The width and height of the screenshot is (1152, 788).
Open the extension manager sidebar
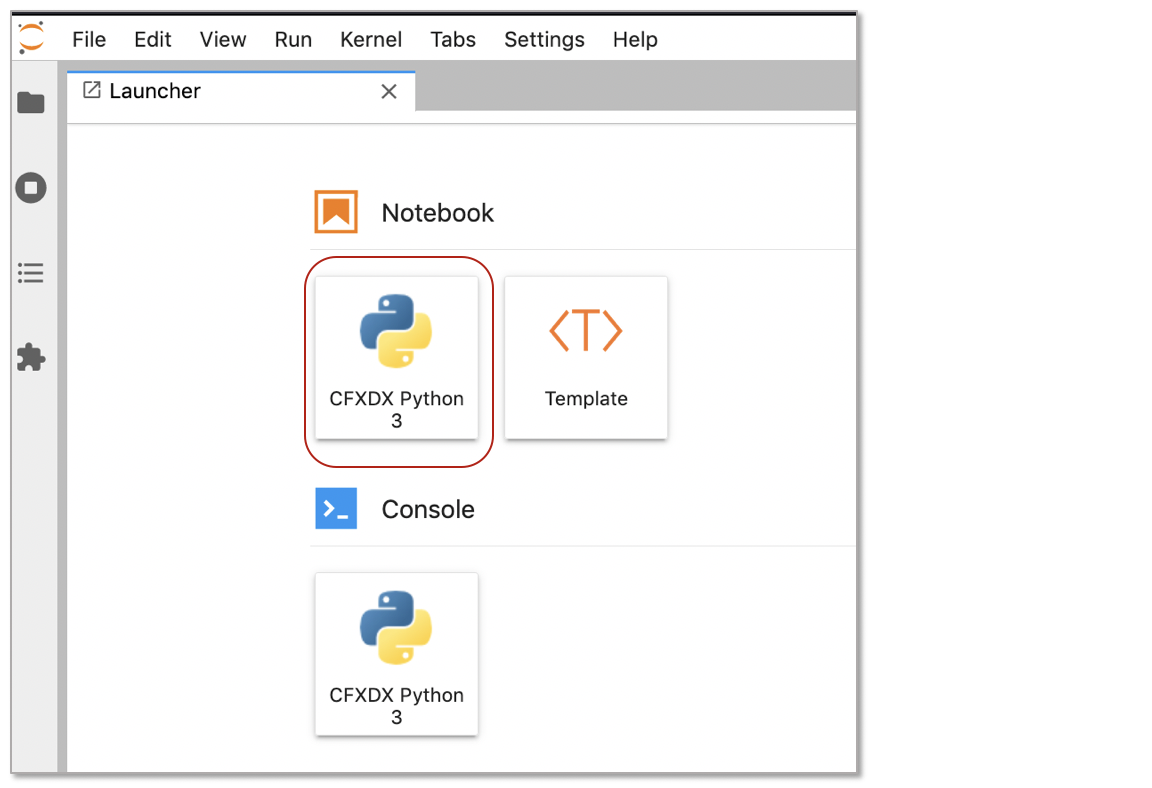tap(31, 358)
